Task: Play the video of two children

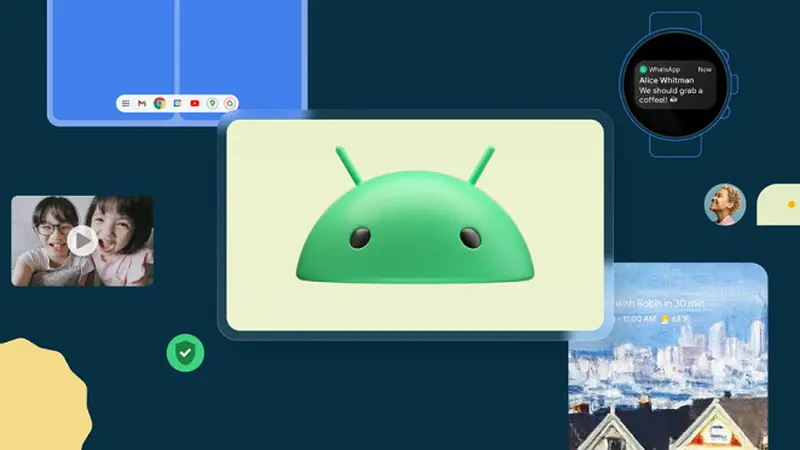Action: (82, 240)
